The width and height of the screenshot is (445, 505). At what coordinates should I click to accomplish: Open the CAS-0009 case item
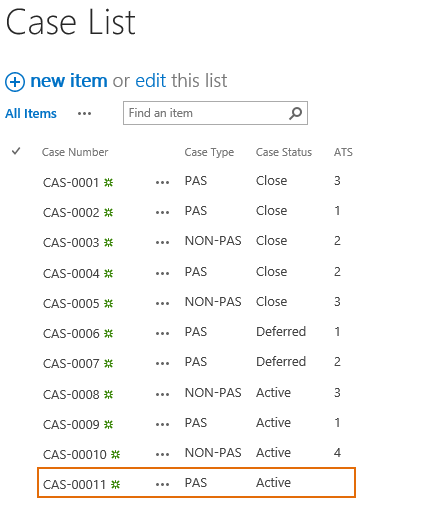tap(71, 424)
